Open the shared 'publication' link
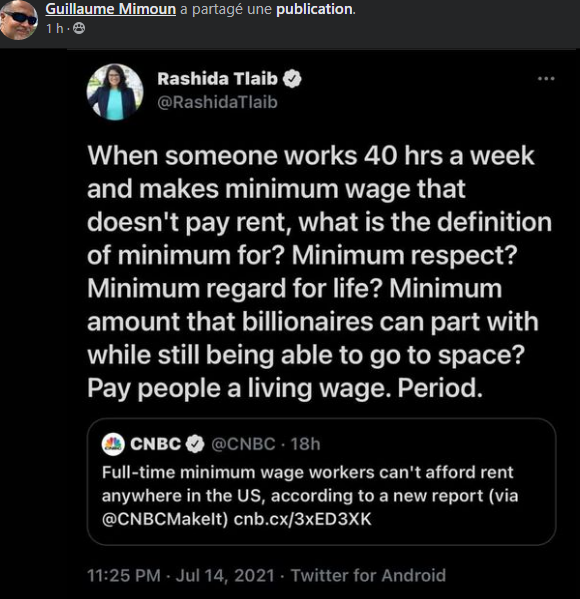The image size is (580, 599). [314, 9]
